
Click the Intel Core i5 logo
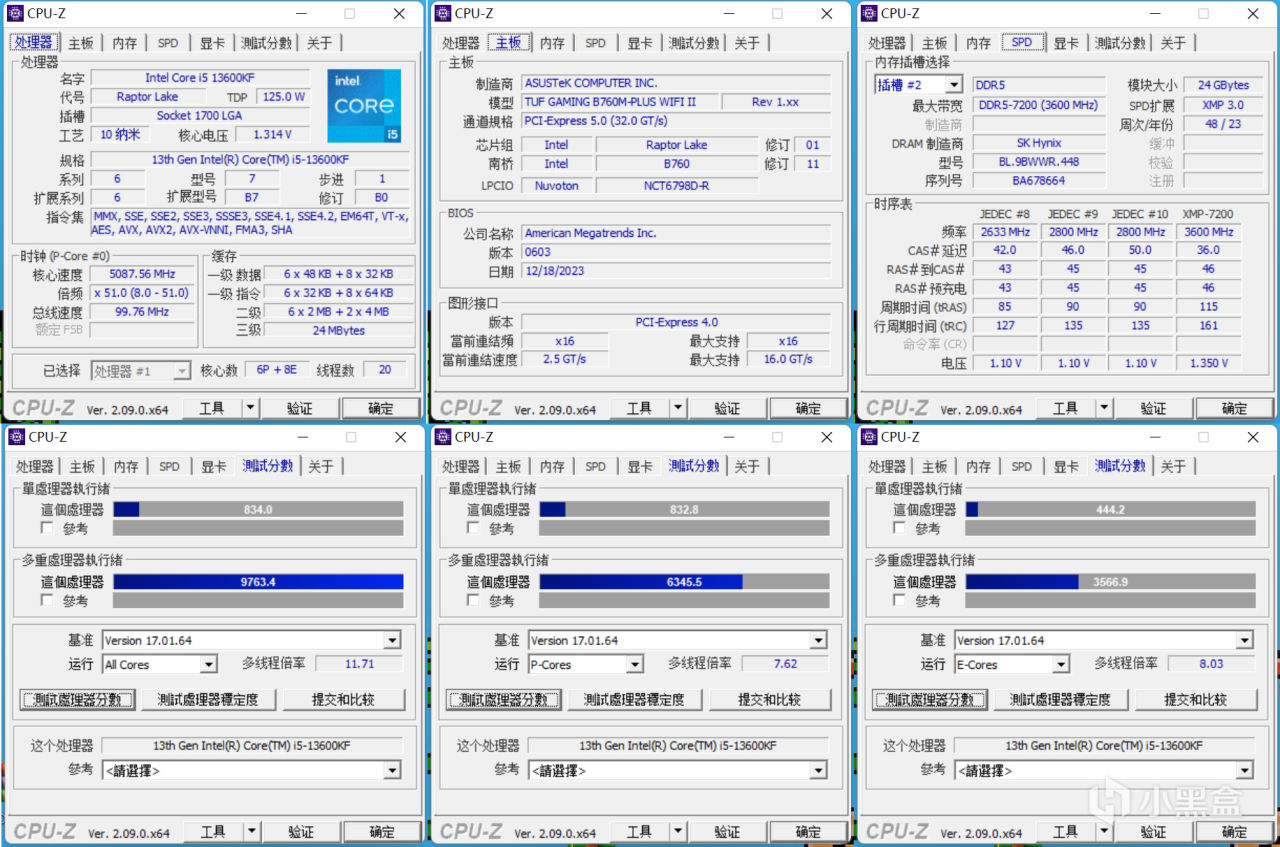click(x=364, y=106)
